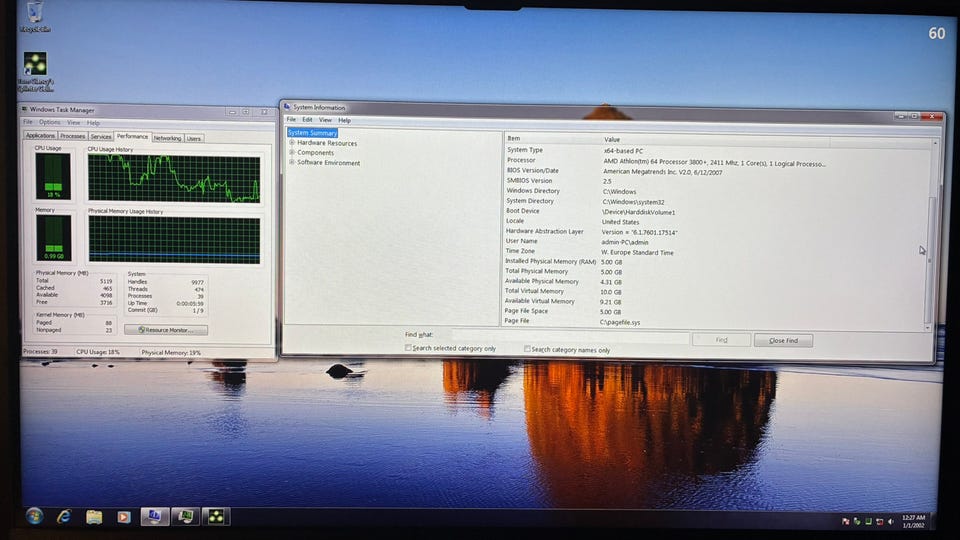
Task: Open the Windows Start menu orb
Action: [x=34, y=516]
